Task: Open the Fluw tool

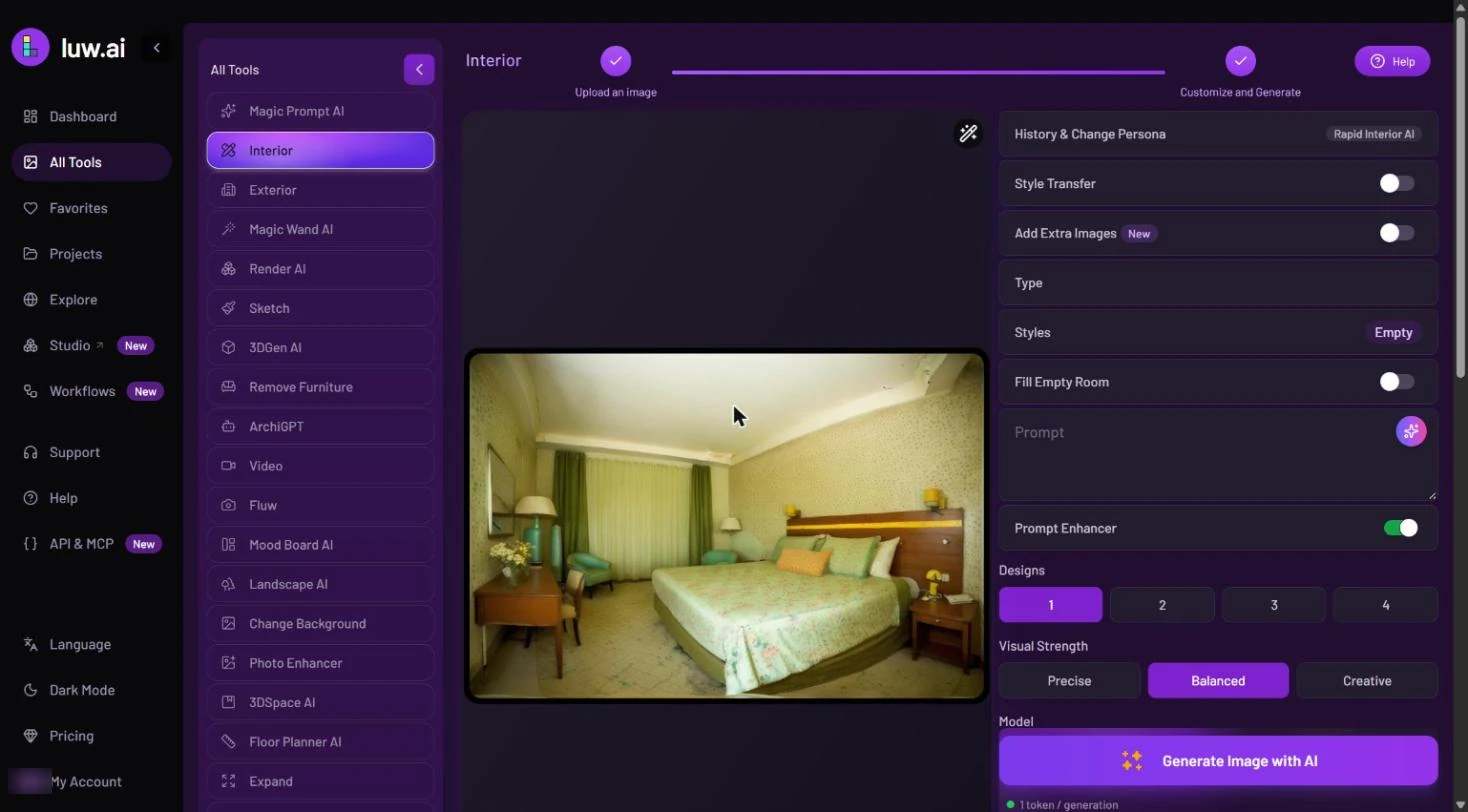Action: click(x=321, y=505)
